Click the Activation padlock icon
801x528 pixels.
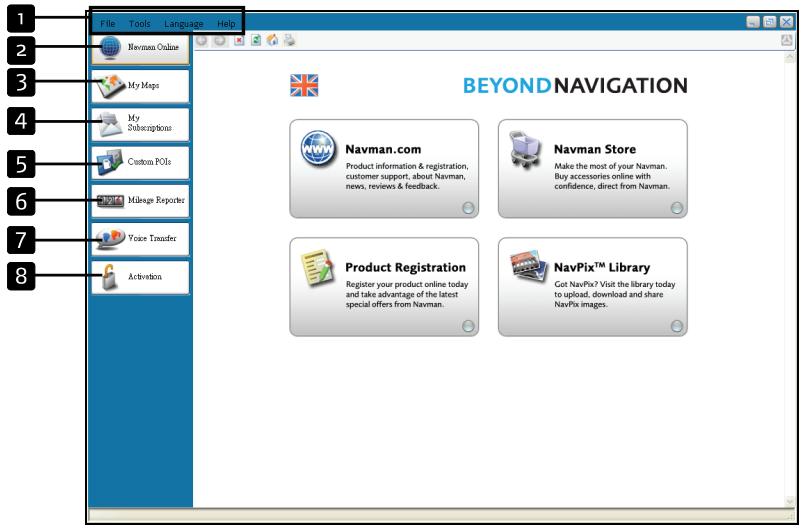[x=109, y=277]
